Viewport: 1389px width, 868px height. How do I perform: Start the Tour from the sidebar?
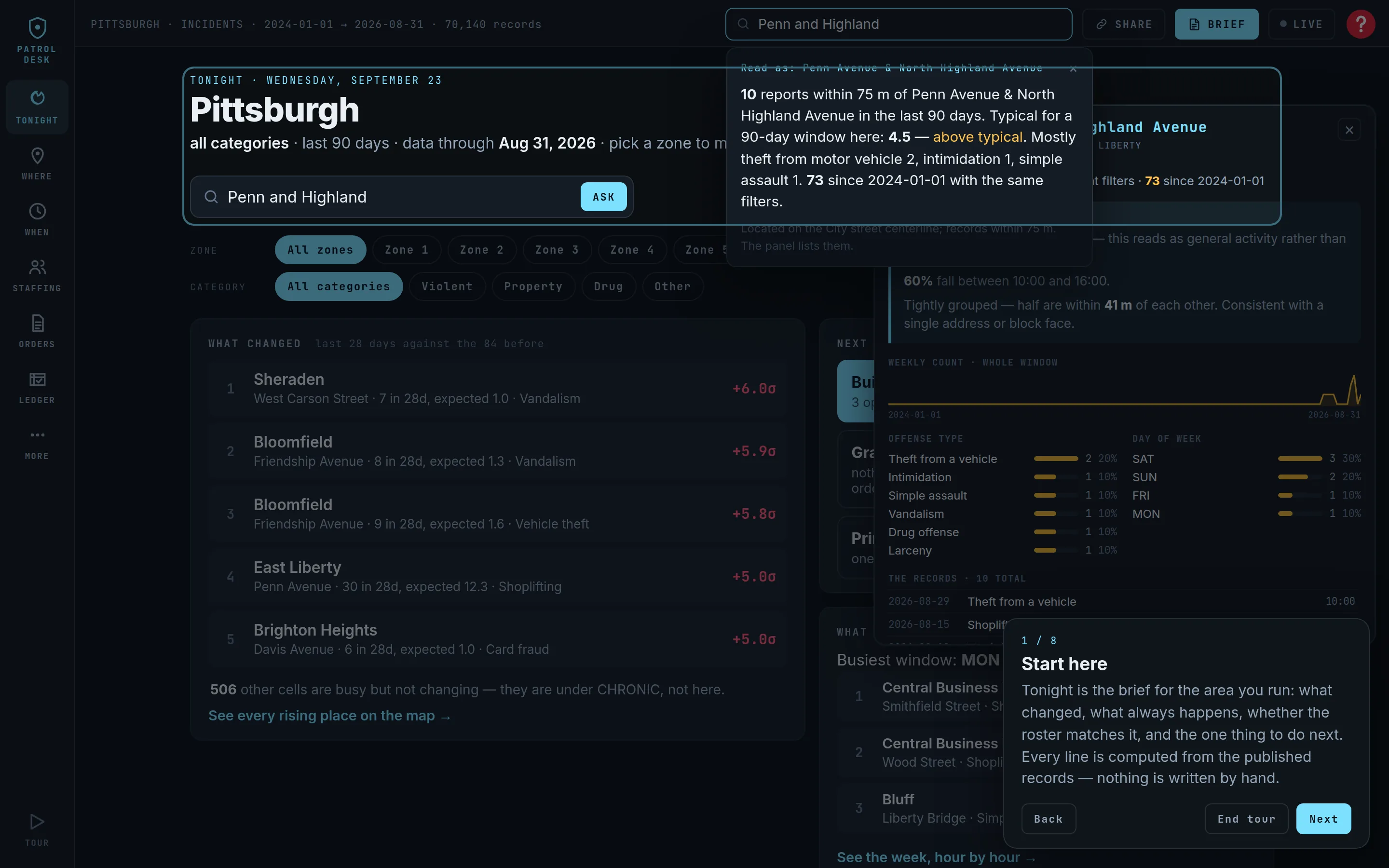(37, 830)
